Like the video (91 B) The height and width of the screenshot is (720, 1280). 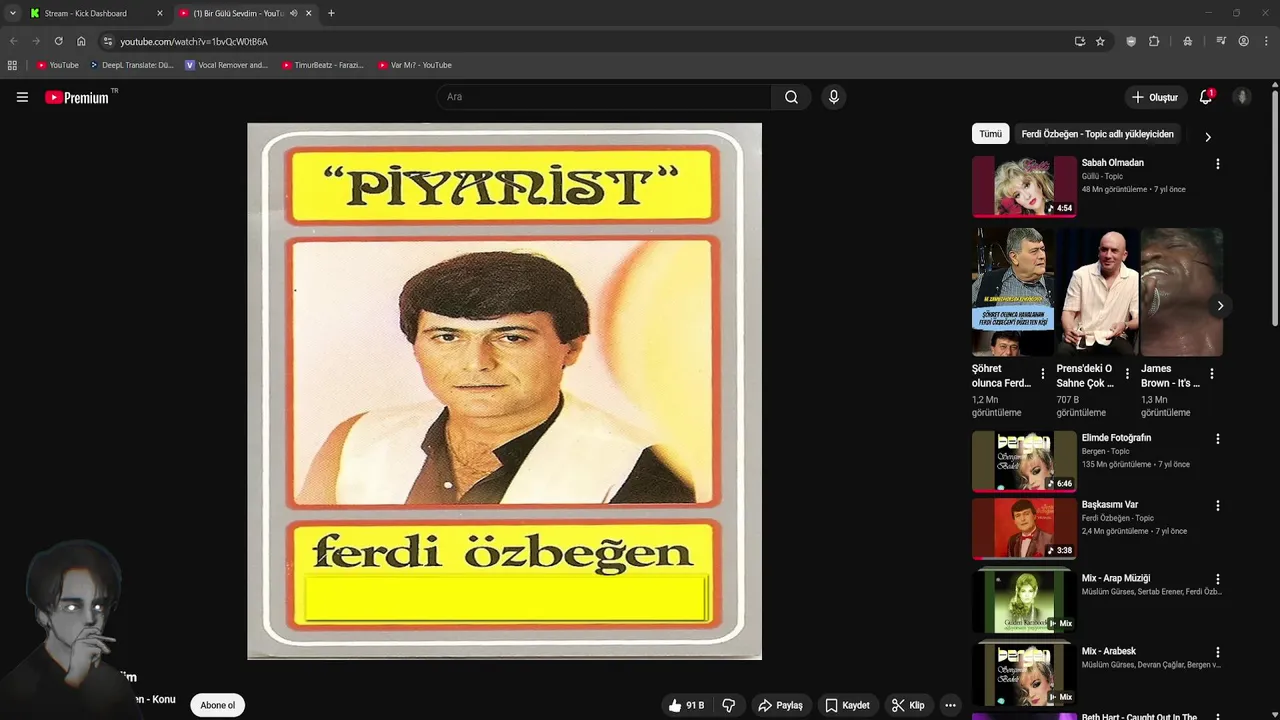(686, 705)
